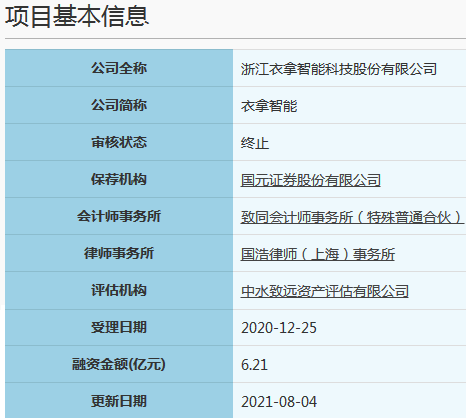Screen dimensions: 466x418
Task: Click the 公司简称 row label
Action: pos(119,105)
